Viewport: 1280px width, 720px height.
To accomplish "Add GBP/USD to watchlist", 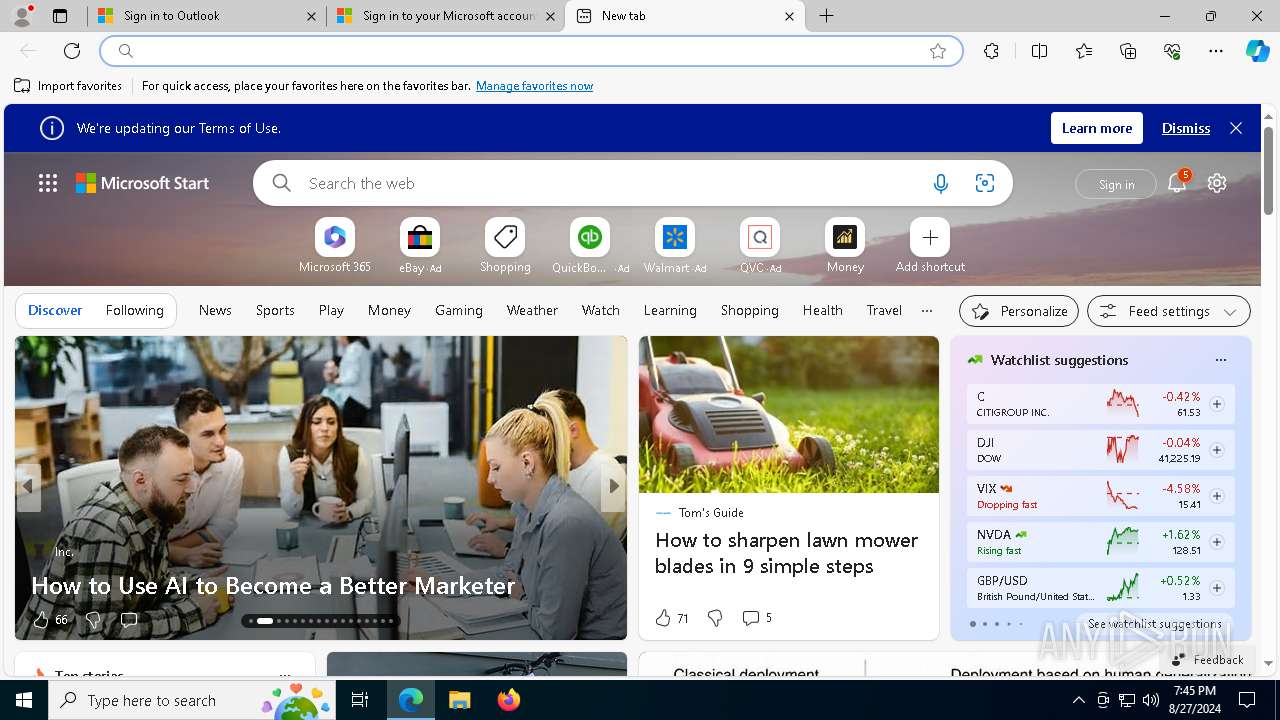I will pos(1217,588).
